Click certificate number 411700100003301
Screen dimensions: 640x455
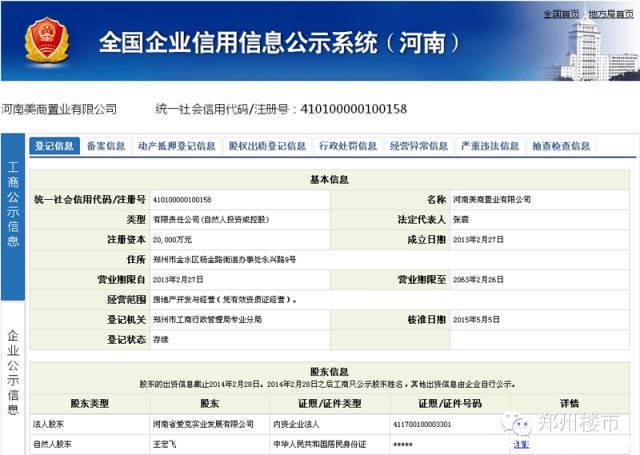tap(422, 424)
